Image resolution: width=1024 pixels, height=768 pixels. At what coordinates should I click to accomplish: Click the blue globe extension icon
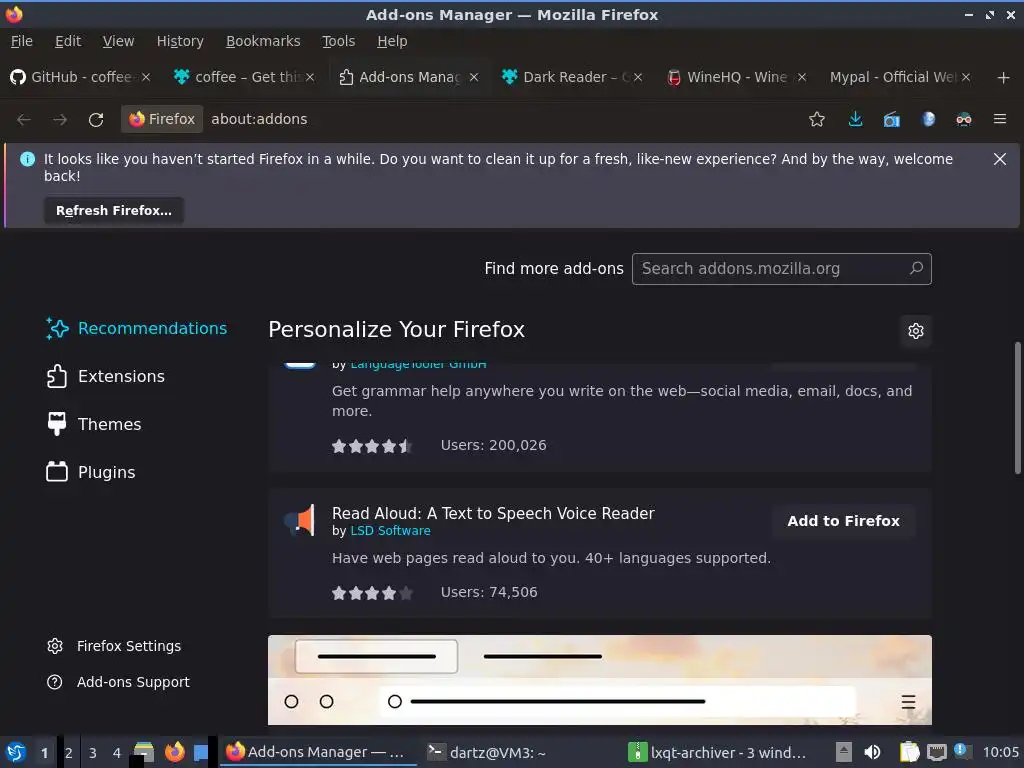coord(928,119)
